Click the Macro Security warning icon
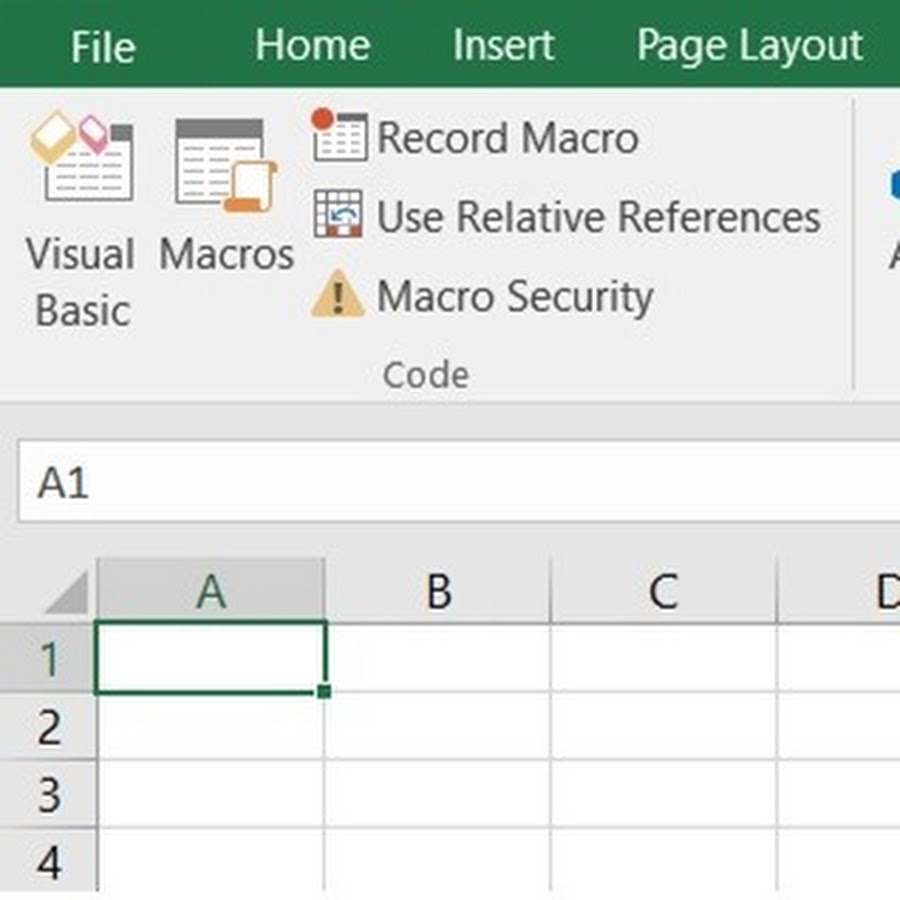The height and width of the screenshot is (900, 900). (x=339, y=295)
